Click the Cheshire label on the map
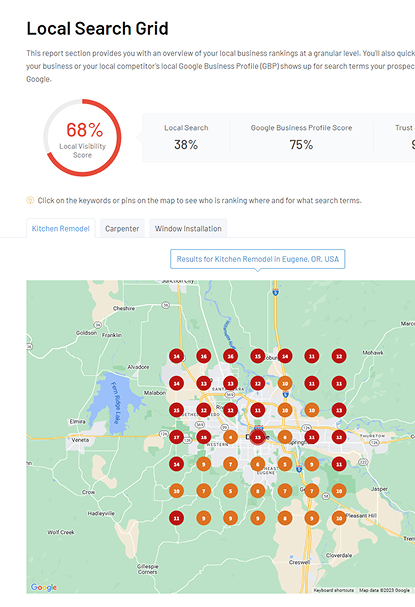415x607 pixels. (x=124, y=309)
